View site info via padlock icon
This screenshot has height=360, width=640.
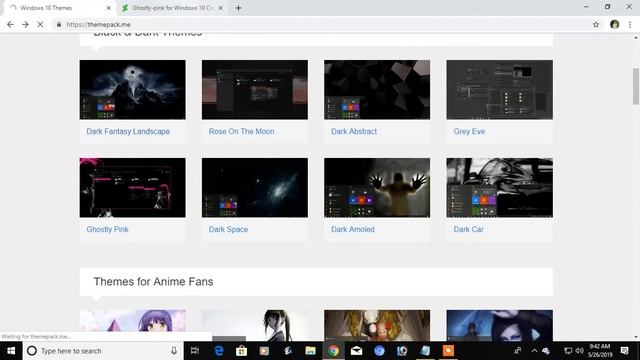[59, 24]
